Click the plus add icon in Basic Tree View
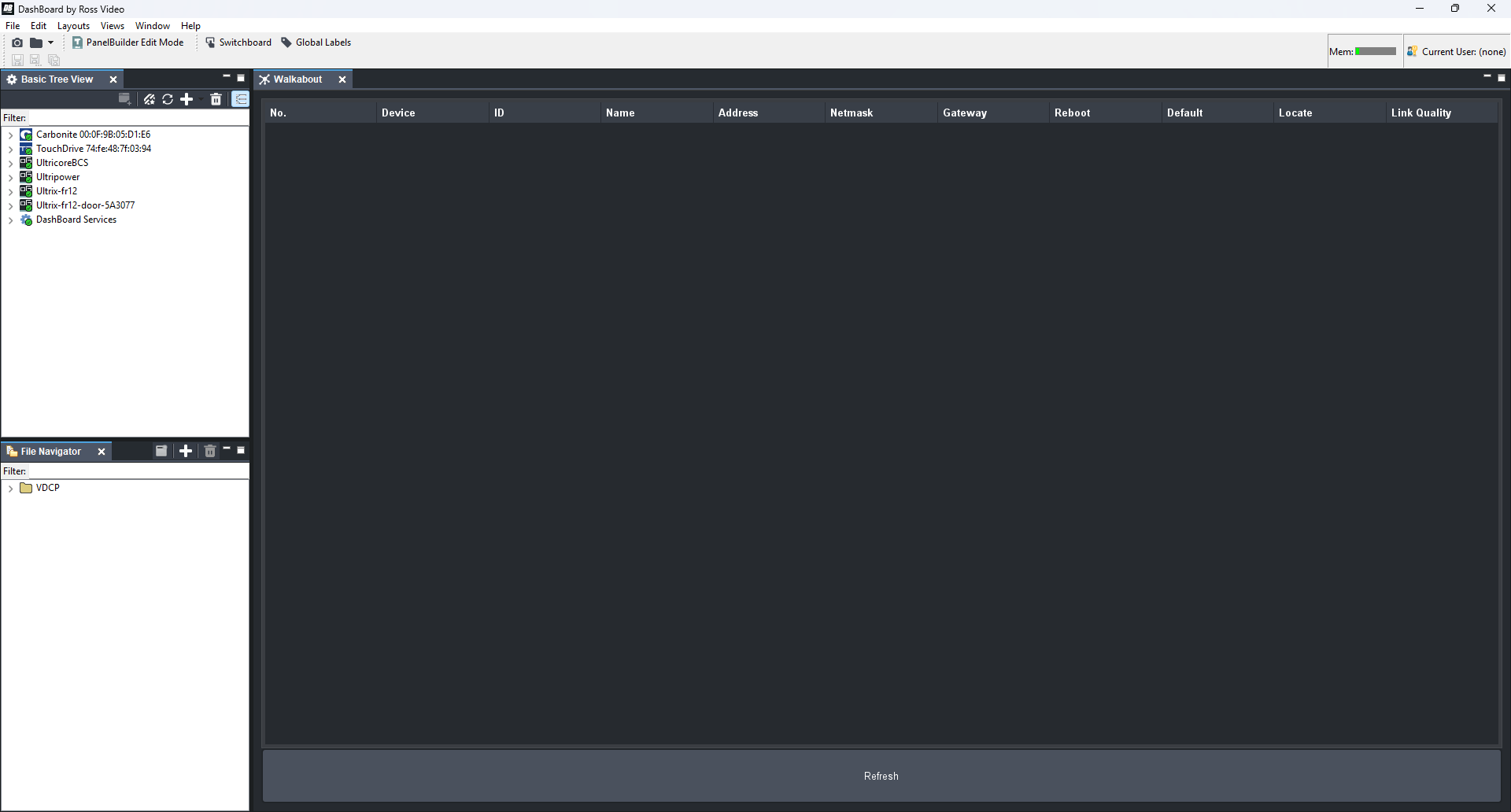 [x=187, y=99]
